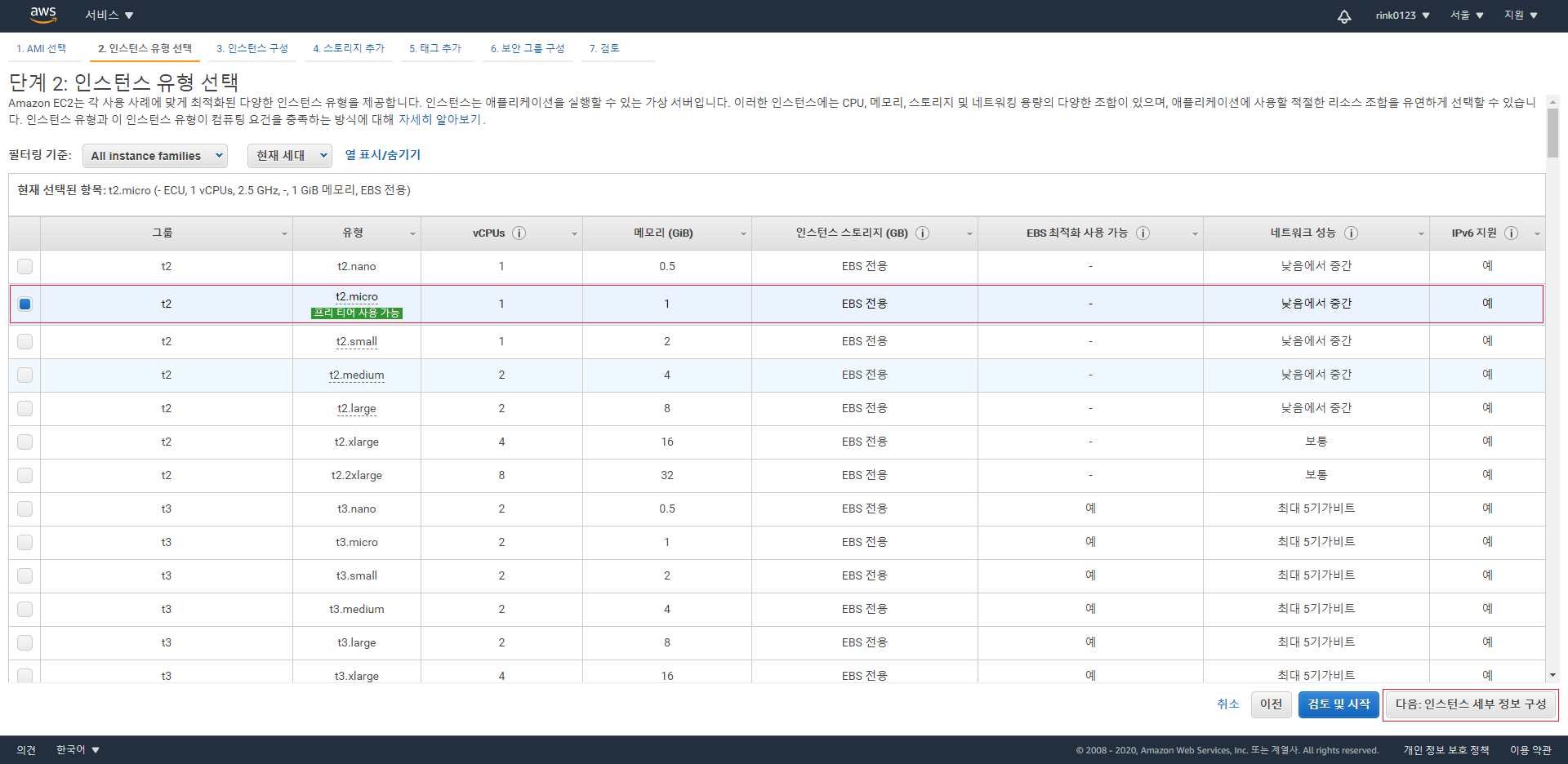Go to step 2. 인스턴스 유형 선택
The height and width of the screenshot is (764, 1568).
145,48
